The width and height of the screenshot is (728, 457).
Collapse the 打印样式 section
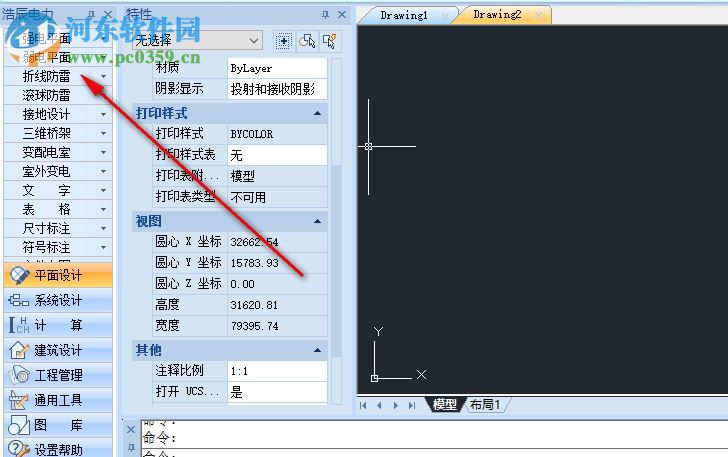pos(318,113)
